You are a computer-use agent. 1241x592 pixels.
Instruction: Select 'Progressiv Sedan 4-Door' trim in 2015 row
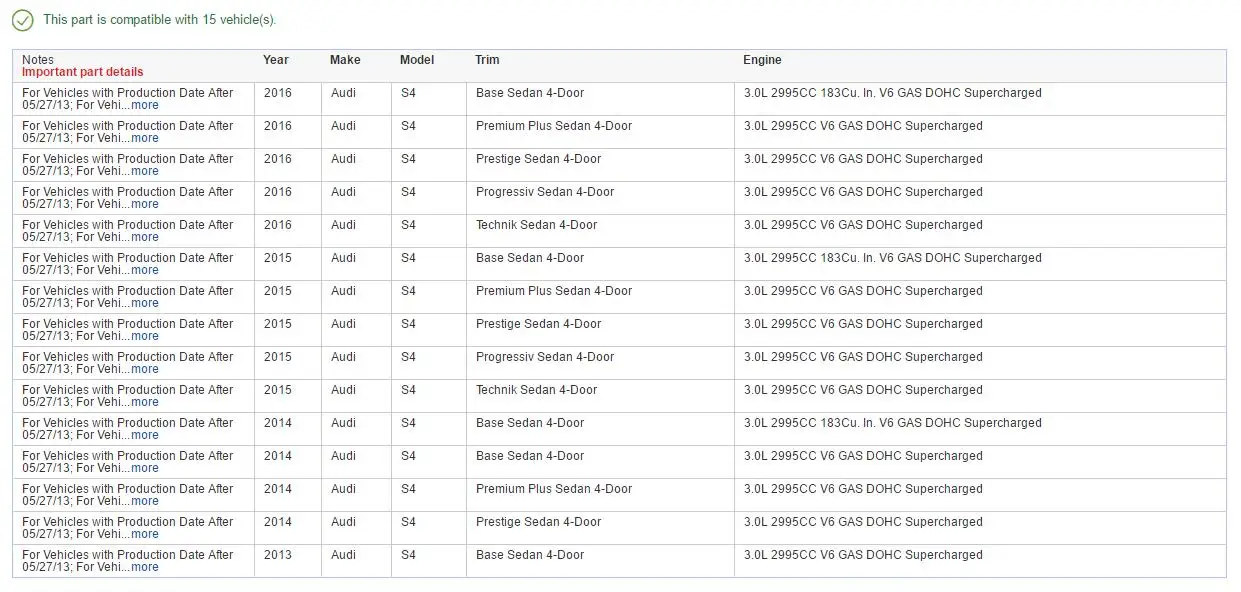pos(545,357)
